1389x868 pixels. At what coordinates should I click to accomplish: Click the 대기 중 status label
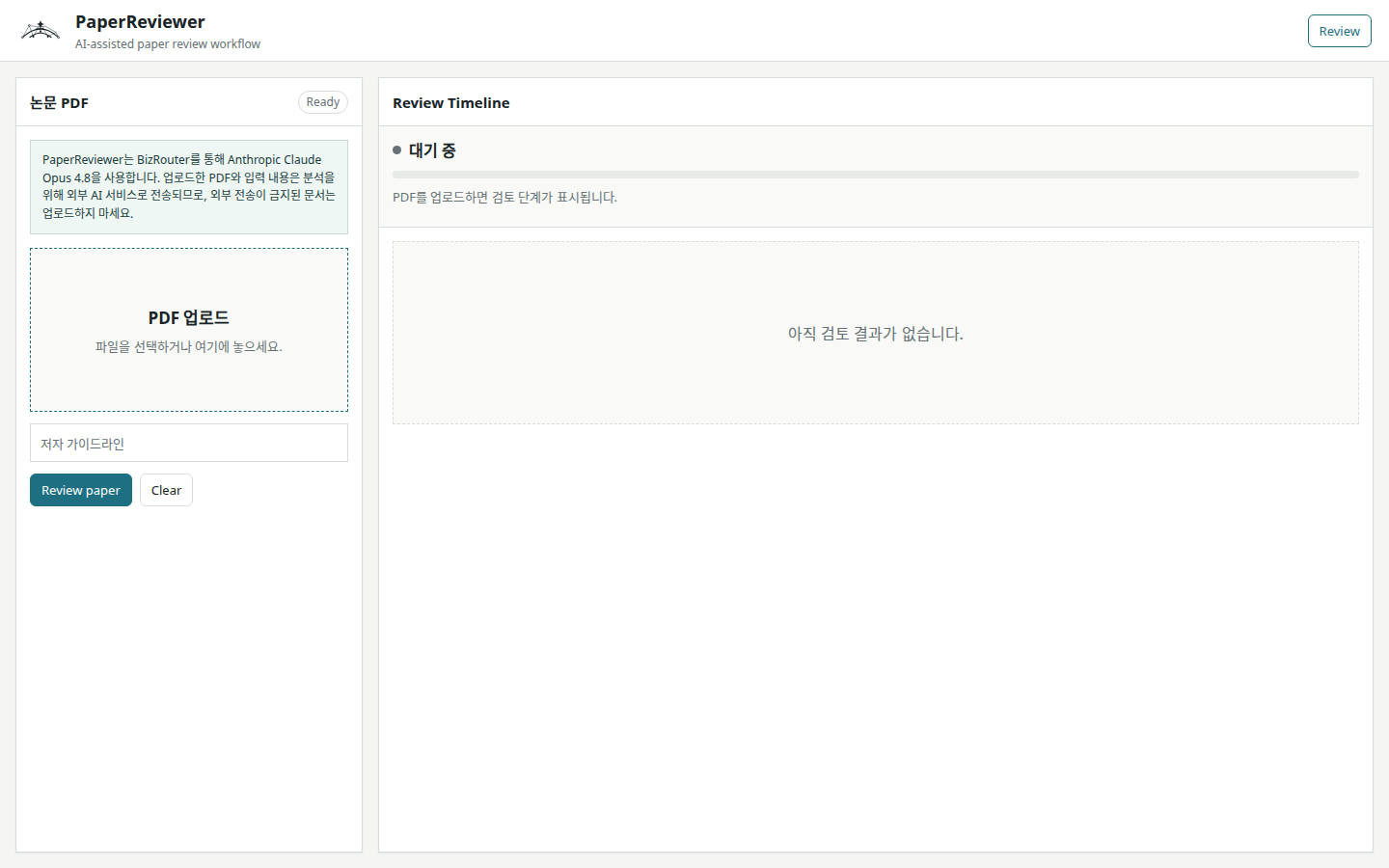(432, 150)
